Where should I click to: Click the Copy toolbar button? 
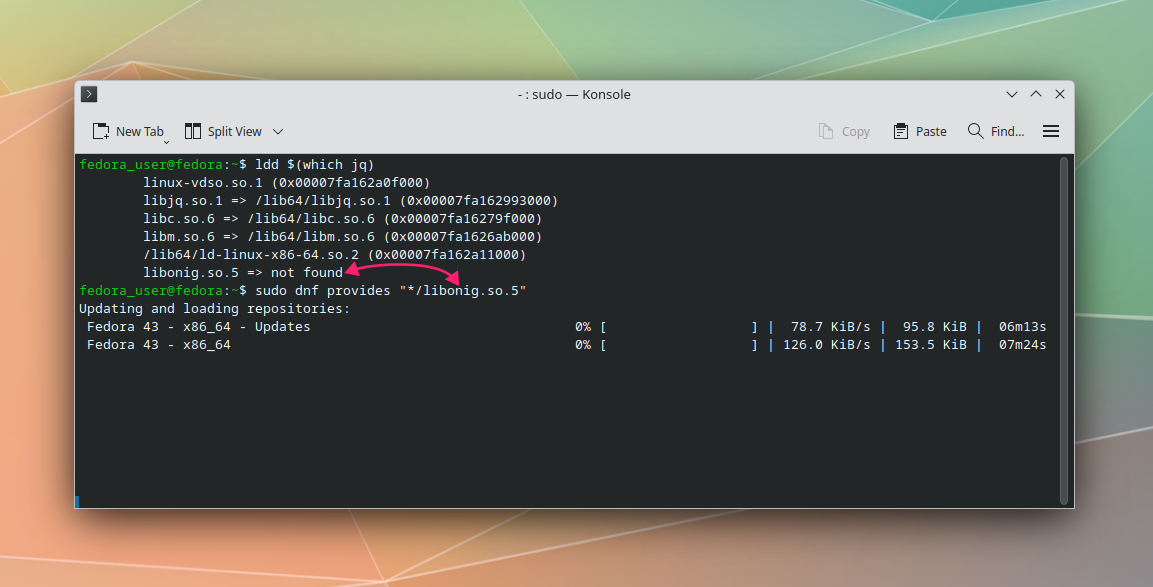point(844,132)
